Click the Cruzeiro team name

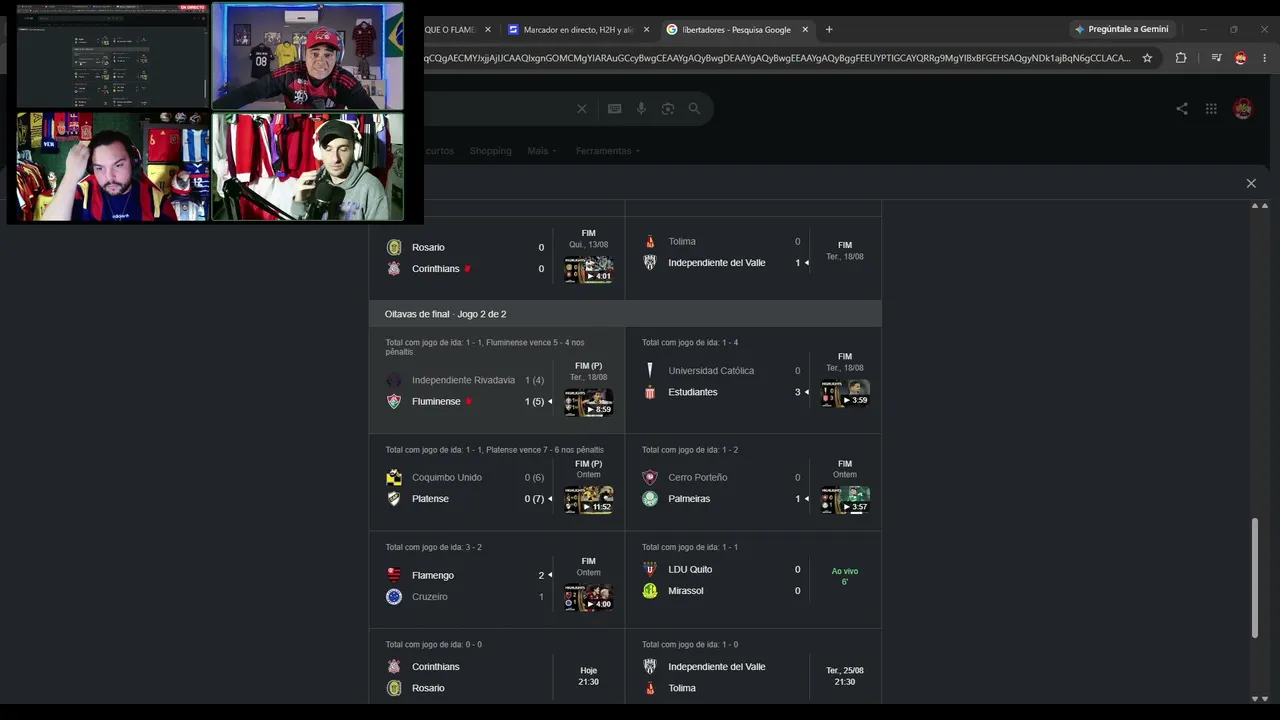[x=430, y=596]
